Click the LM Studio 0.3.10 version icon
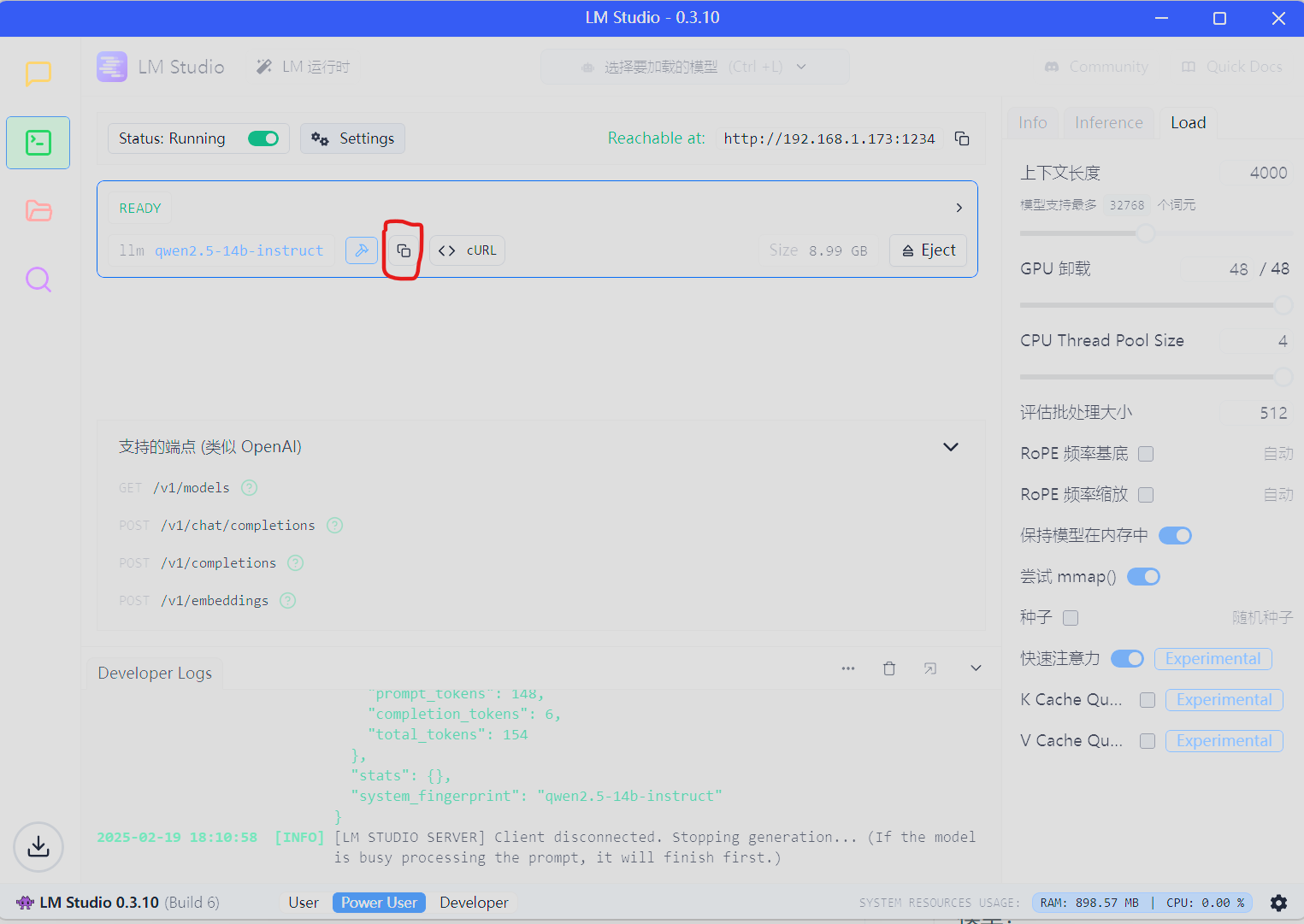Image resolution: width=1304 pixels, height=924 pixels. [25, 903]
